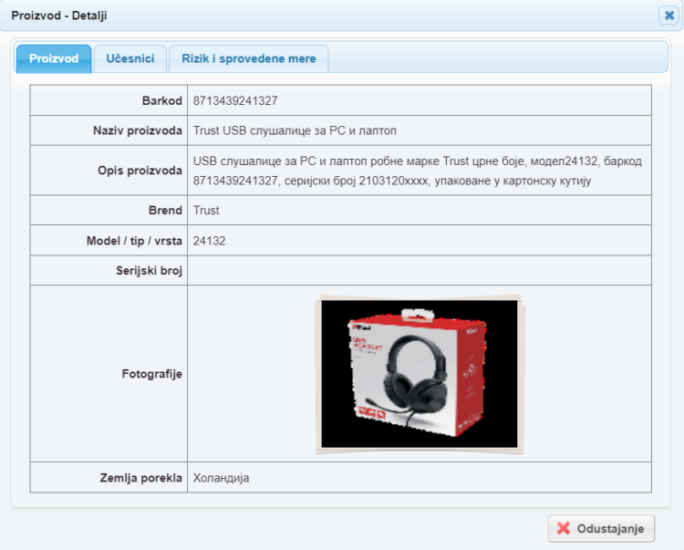Click the red X icon on Odustajanje
This screenshot has height=550, width=684.
[x=564, y=528]
